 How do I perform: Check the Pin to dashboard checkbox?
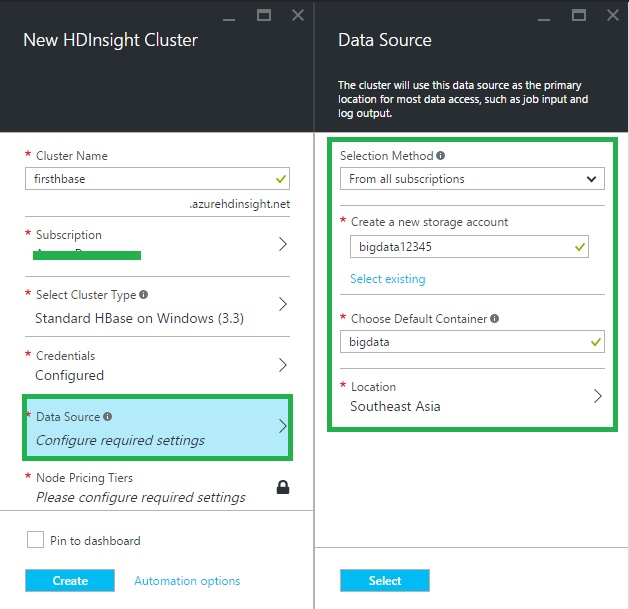[x=34, y=541]
